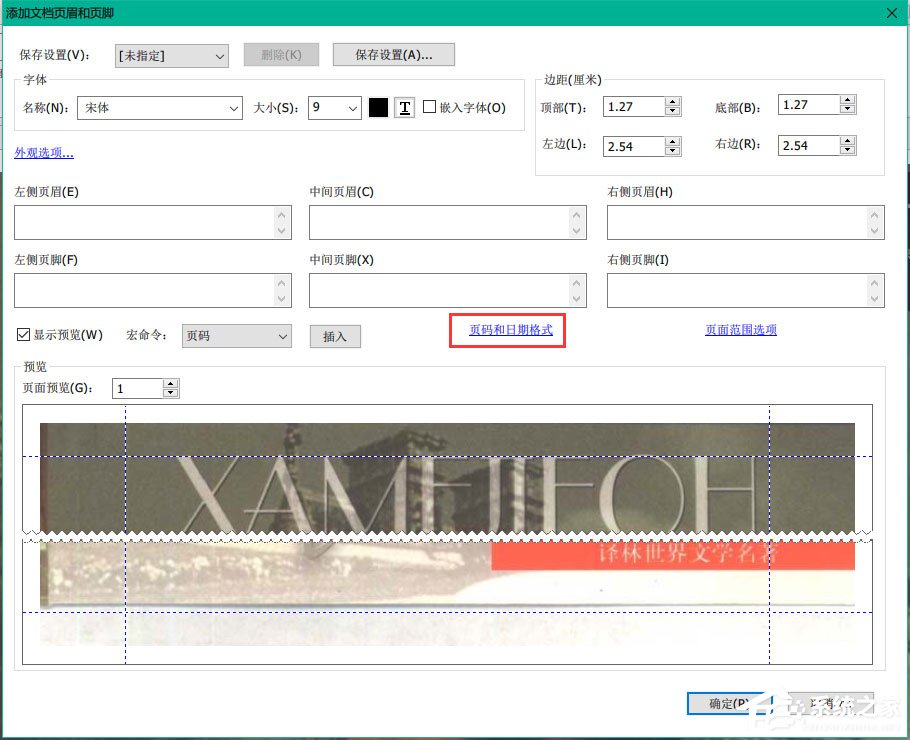
Task: Uncheck the 显示预览(W) checkbox
Action: point(23,335)
